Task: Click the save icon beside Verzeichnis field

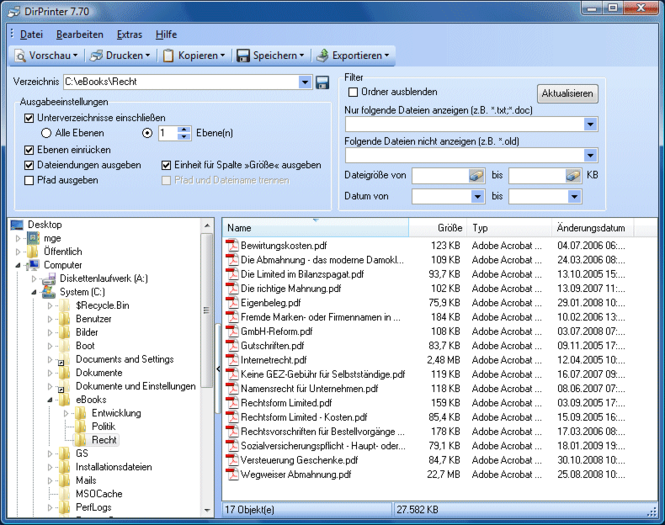Action: pyautogui.click(x=322, y=82)
